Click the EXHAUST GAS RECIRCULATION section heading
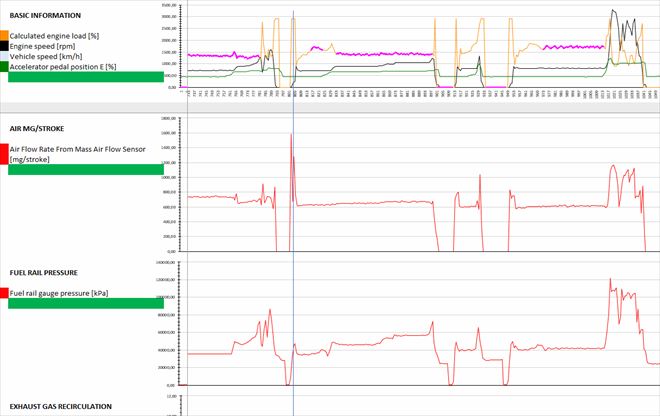Screen dimensions: 660x416 (x=60, y=407)
